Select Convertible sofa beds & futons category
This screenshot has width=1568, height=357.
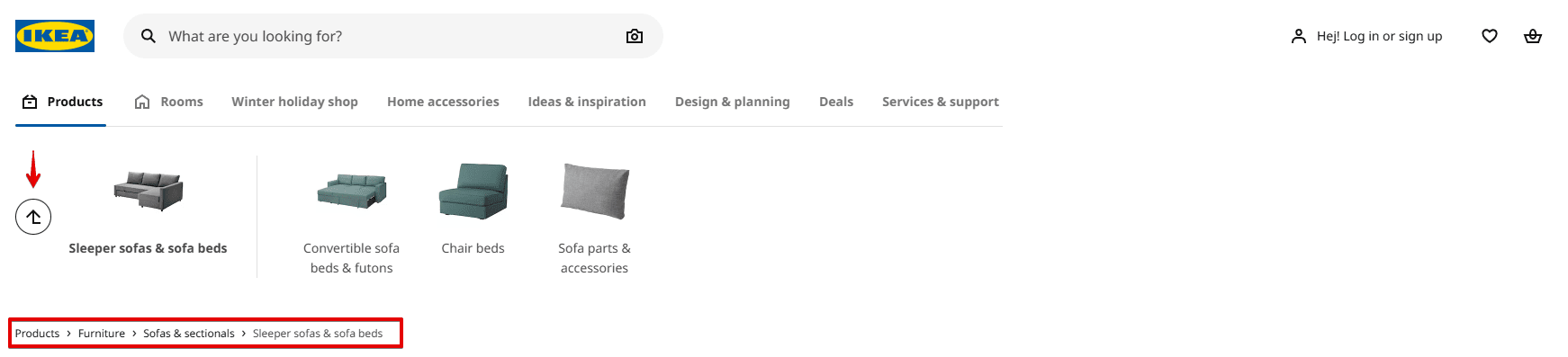(x=351, y=217)
